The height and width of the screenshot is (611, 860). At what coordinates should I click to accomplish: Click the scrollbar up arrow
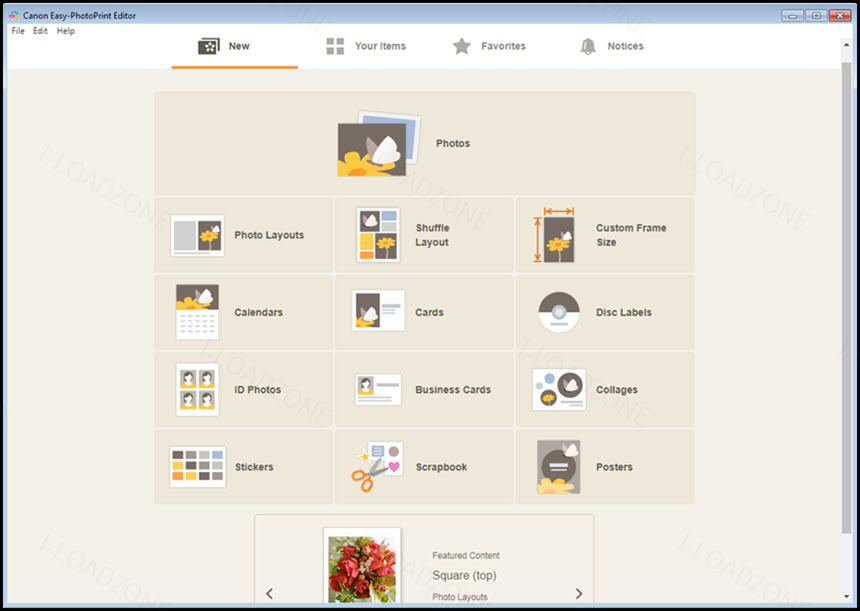tap(847, 44)
